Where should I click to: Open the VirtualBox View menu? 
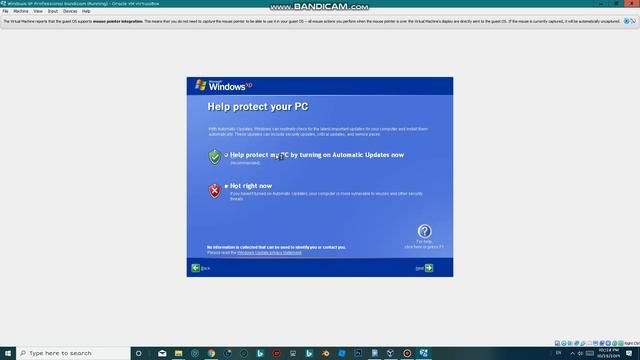coord(38,11)
